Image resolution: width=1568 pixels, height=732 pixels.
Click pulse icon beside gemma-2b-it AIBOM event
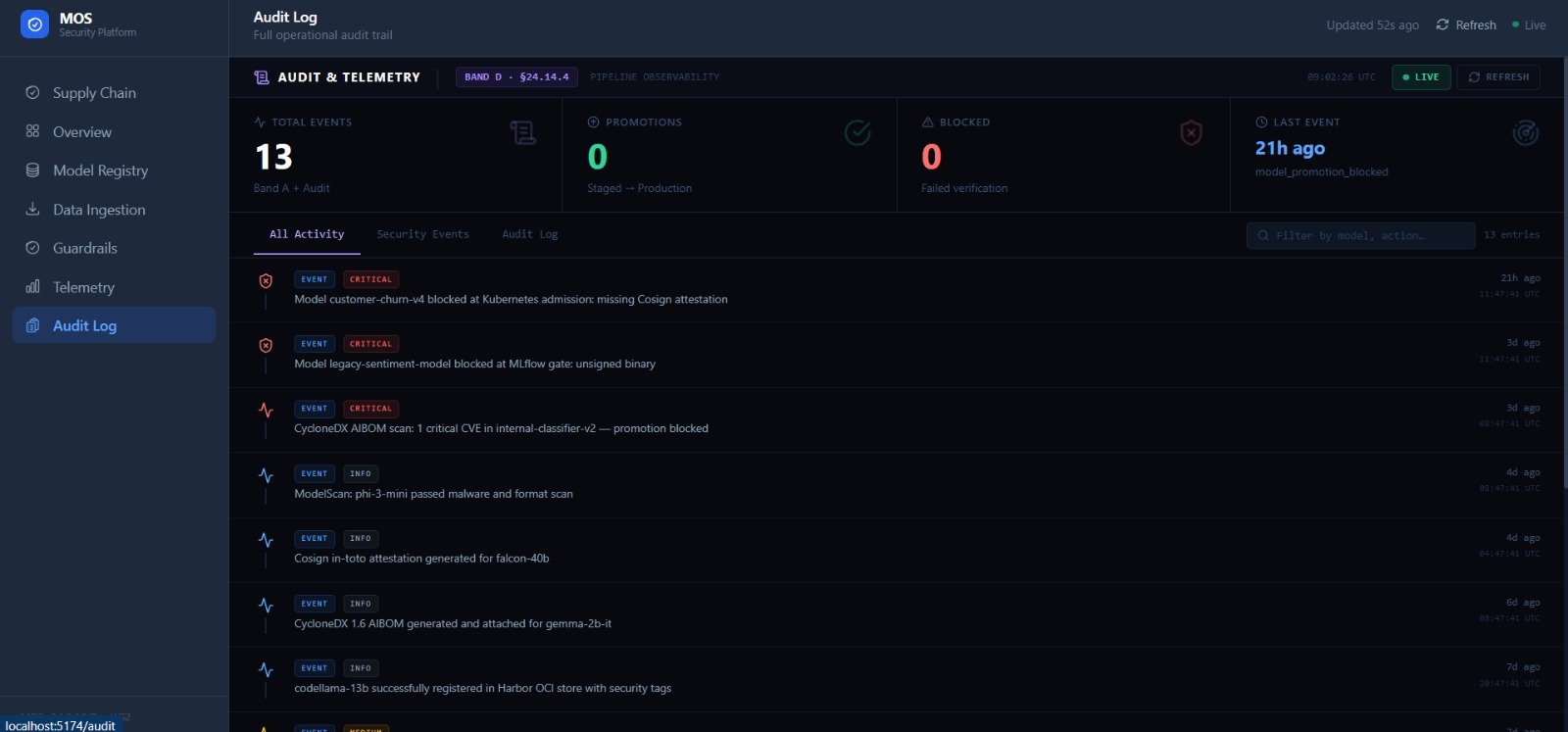click(266, 606)
